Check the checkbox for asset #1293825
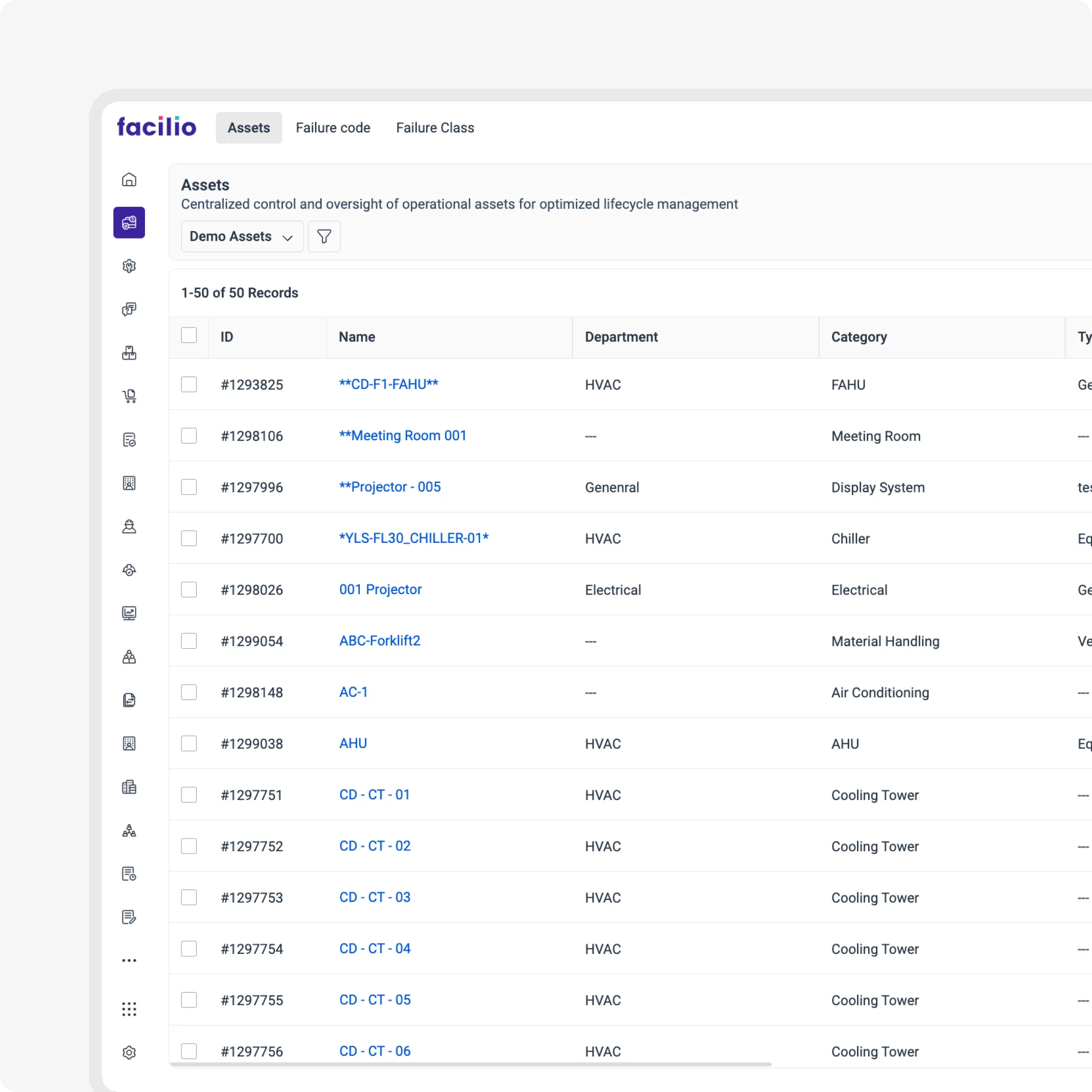Viewport: 1092px width, 1092px height. 189,384
